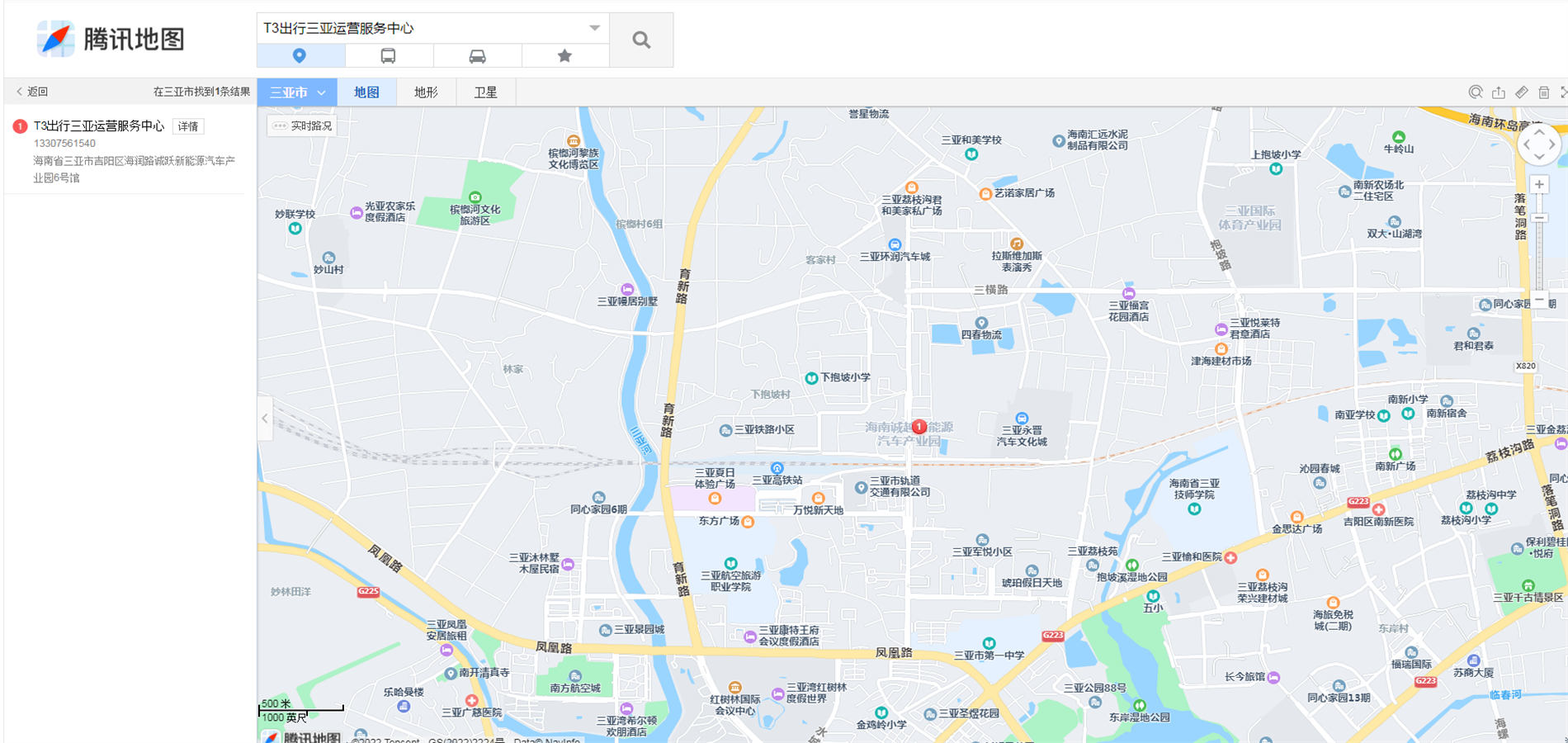Click 海南汇远水泥制品有限公司 marker
The height and width of the screenshot is (743, 1568).
pos(1058,141)
